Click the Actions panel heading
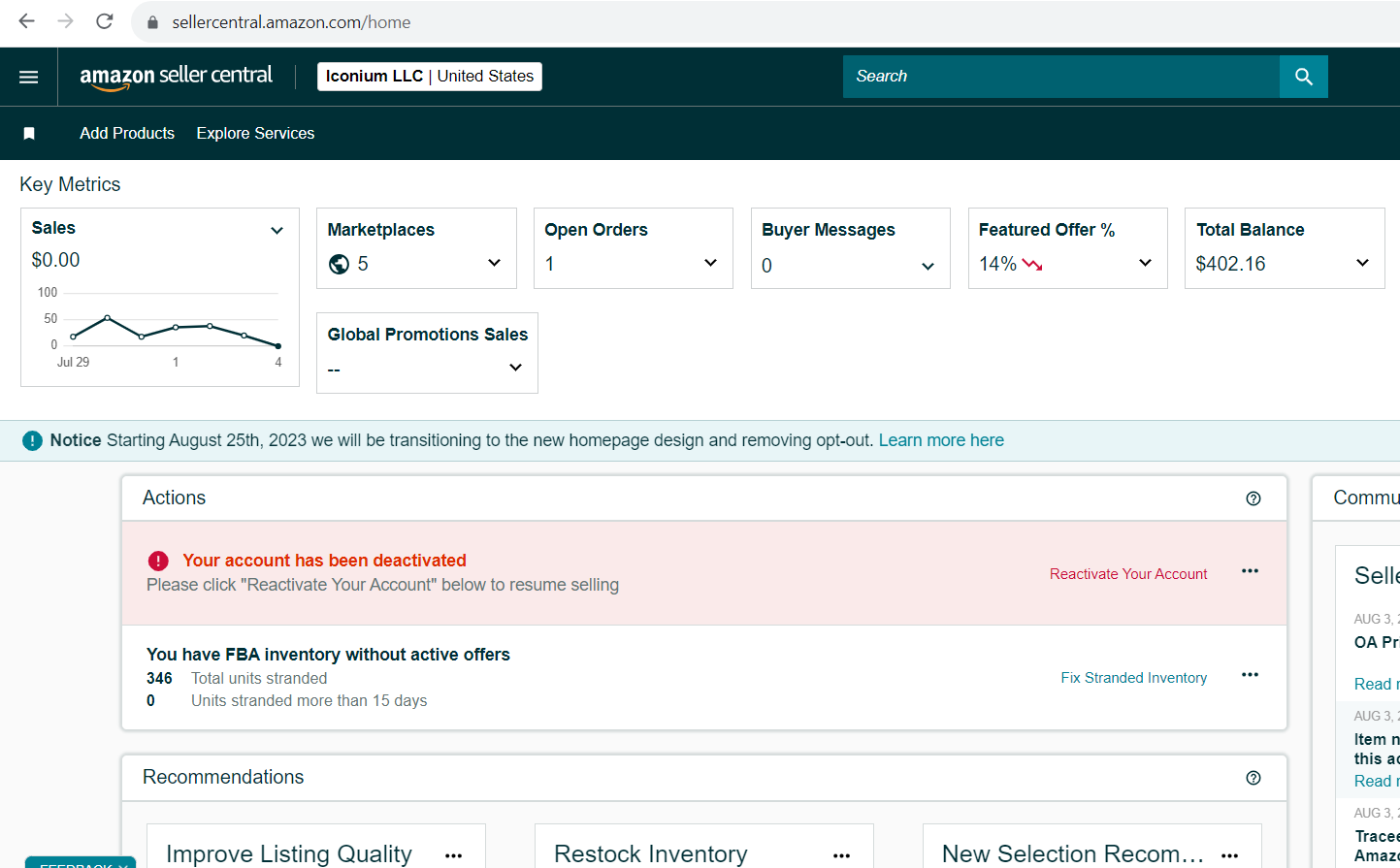 coord(174,498)
